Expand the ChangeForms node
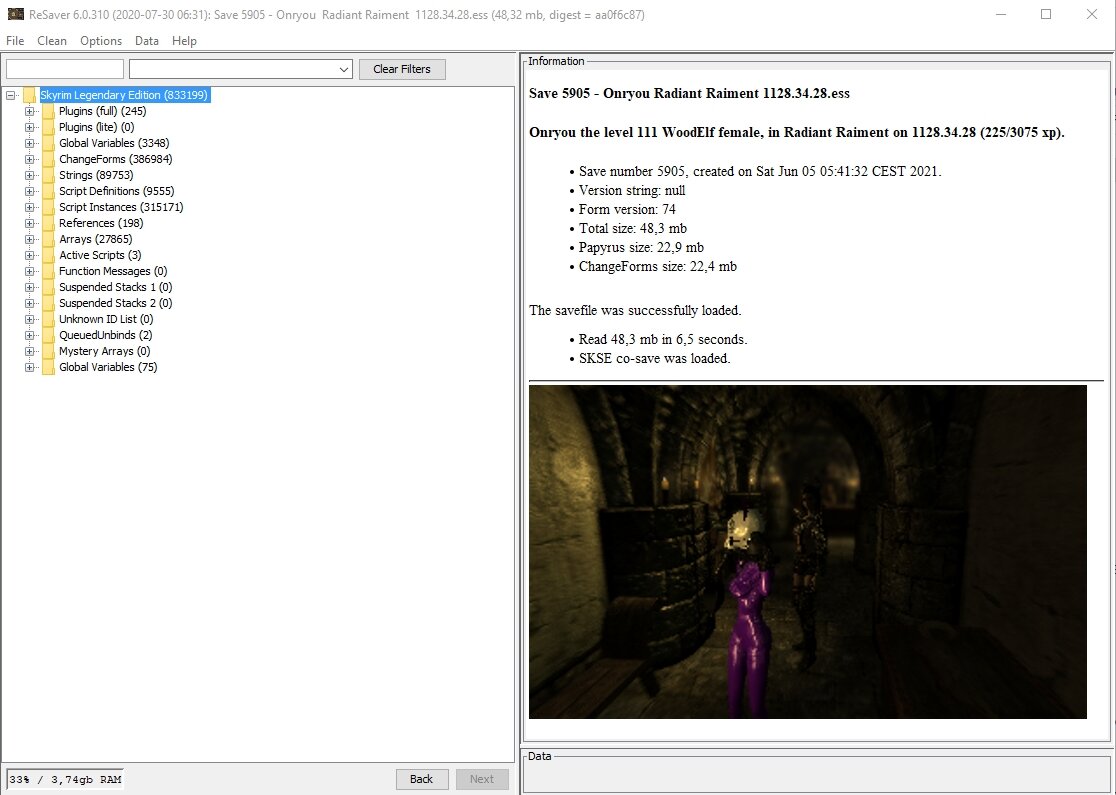This screenshot has height=795, width=1116. [29, 159]
